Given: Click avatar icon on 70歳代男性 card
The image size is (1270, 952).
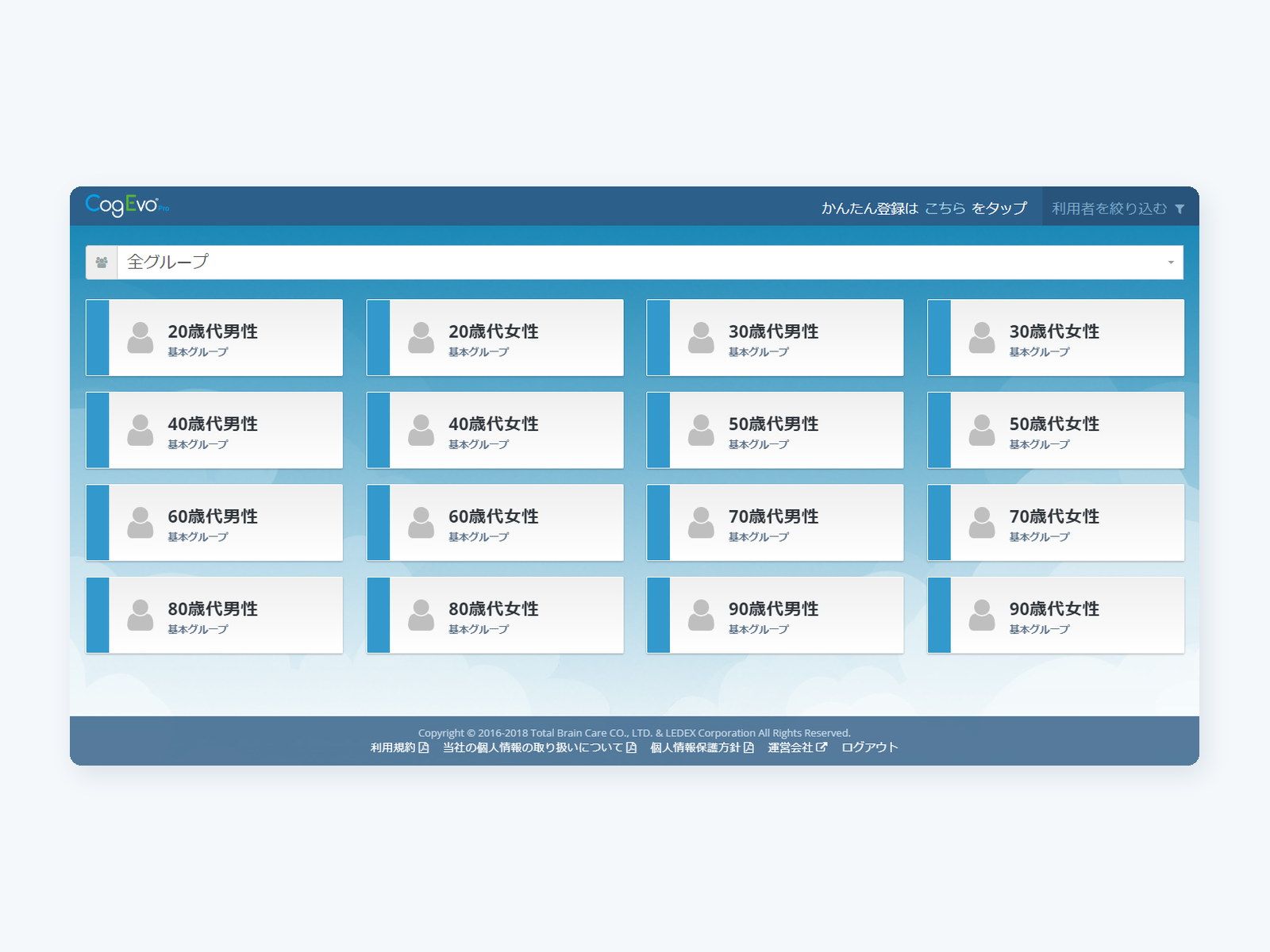Looking at the screenshot, I should pyautogui.click(x=701, y=523).
